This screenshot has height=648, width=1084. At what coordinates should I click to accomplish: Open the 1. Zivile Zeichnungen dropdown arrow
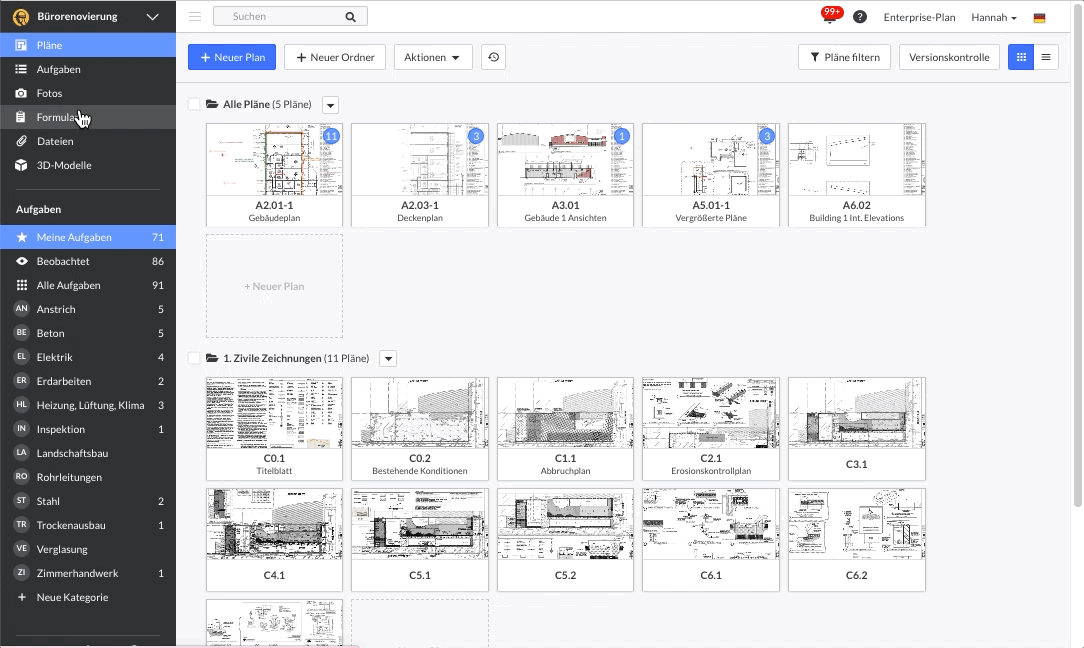tap(389, 359)
